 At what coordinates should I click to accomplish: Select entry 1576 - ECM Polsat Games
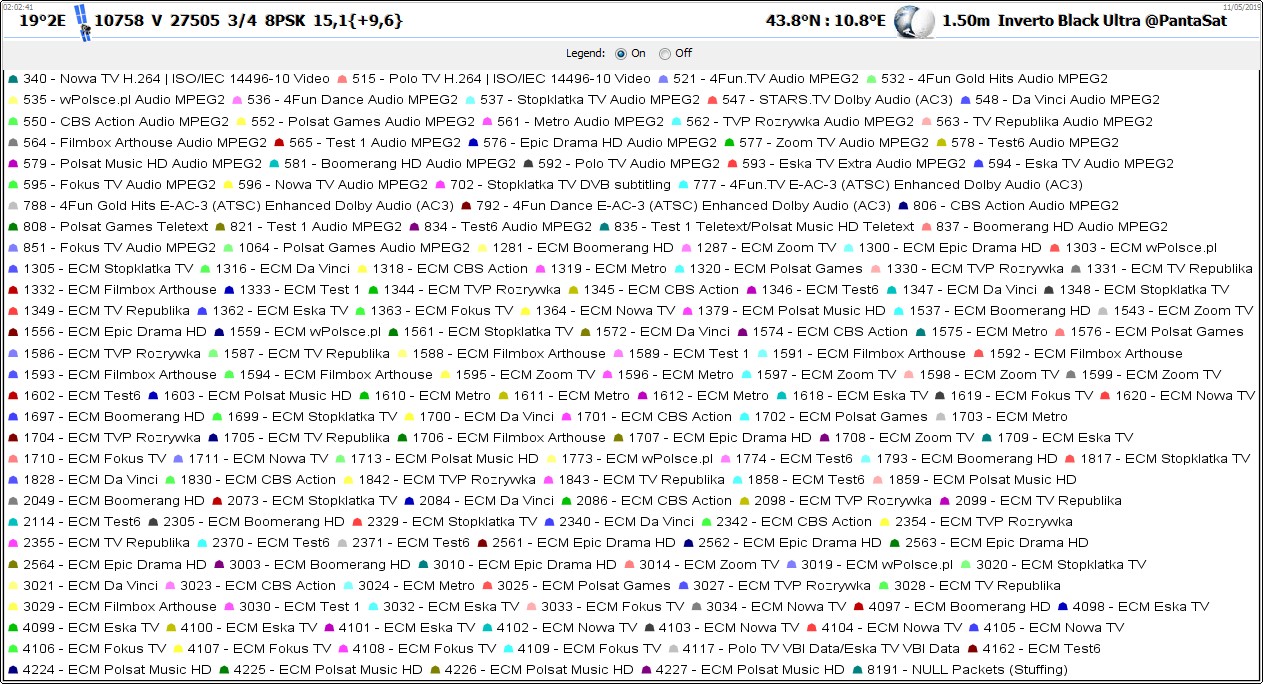[1157, 332]
